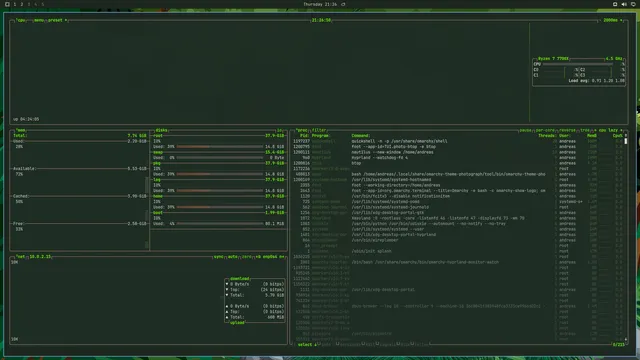This screenshot has width=640, height=360.
Task: Select the quickshell process row
Action: [x=458, y=141]
